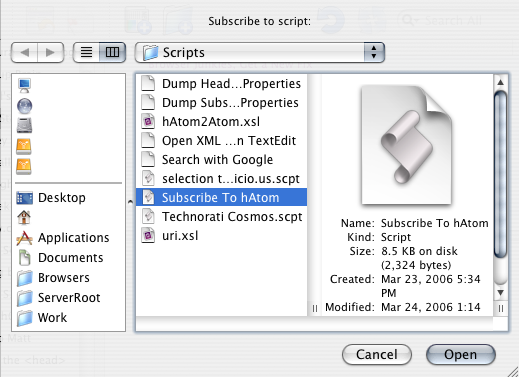
Task: Click the Documents icon in sidebar
Action: (24, 258)
